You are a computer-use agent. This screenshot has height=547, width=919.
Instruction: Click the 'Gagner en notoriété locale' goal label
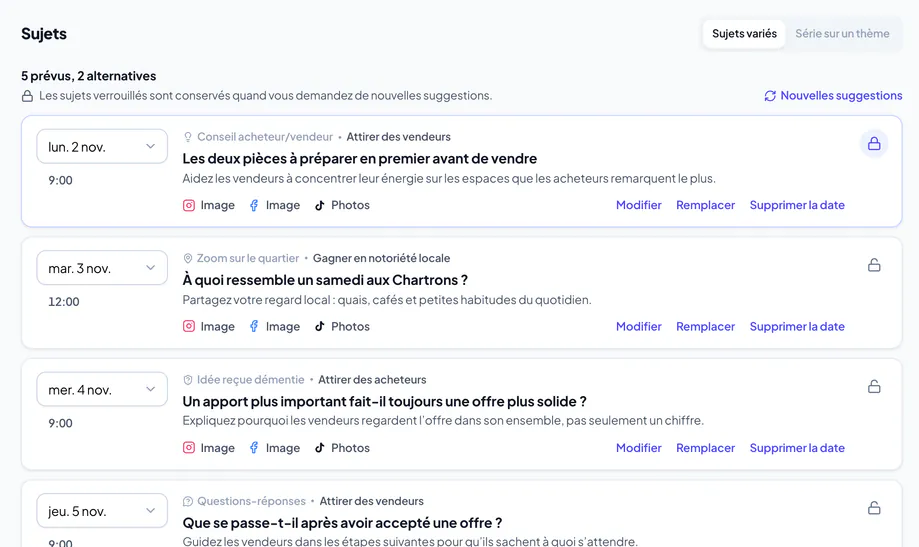pyautogui.click(x=382, y=259)
